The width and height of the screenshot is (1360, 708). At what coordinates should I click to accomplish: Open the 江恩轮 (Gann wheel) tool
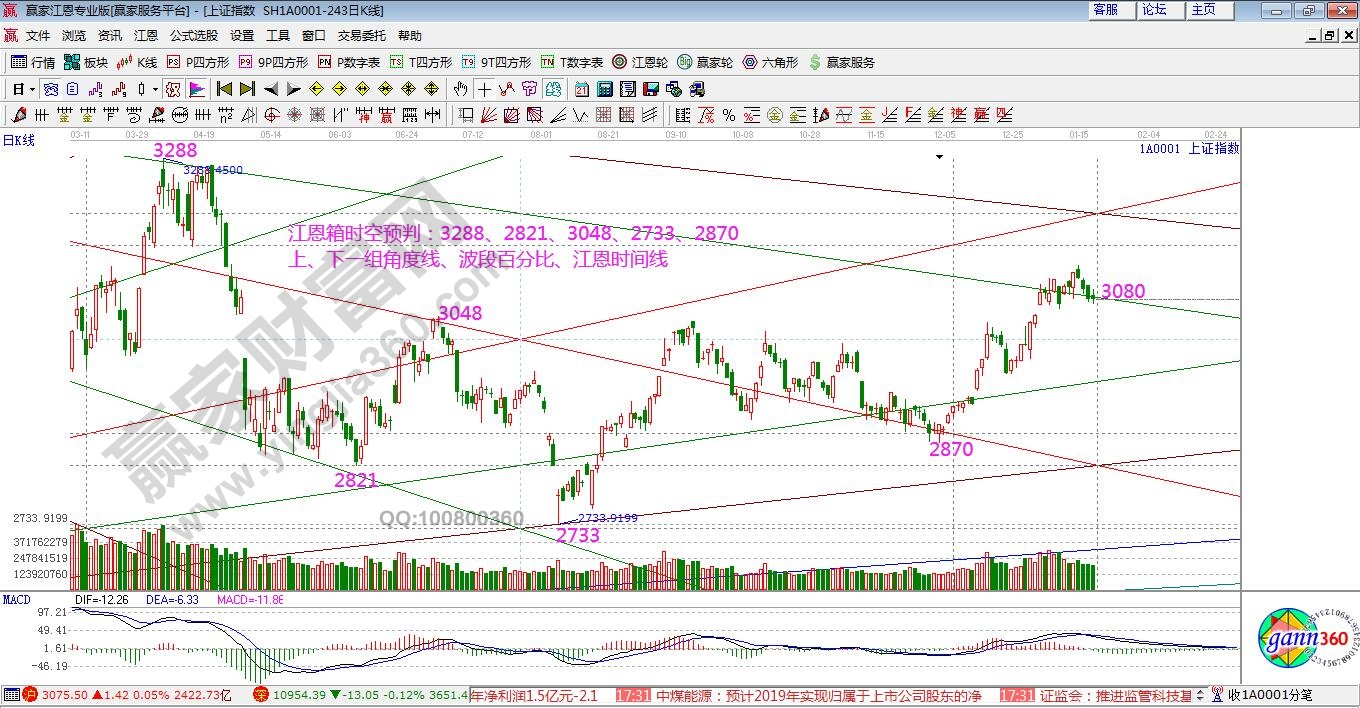[641, 62]
